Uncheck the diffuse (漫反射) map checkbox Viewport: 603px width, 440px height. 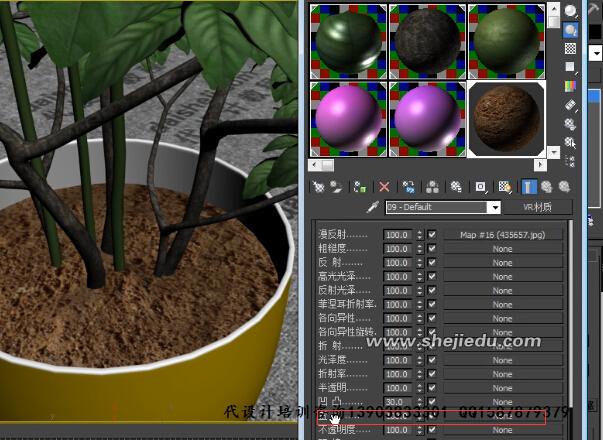[x=432, y=235]
